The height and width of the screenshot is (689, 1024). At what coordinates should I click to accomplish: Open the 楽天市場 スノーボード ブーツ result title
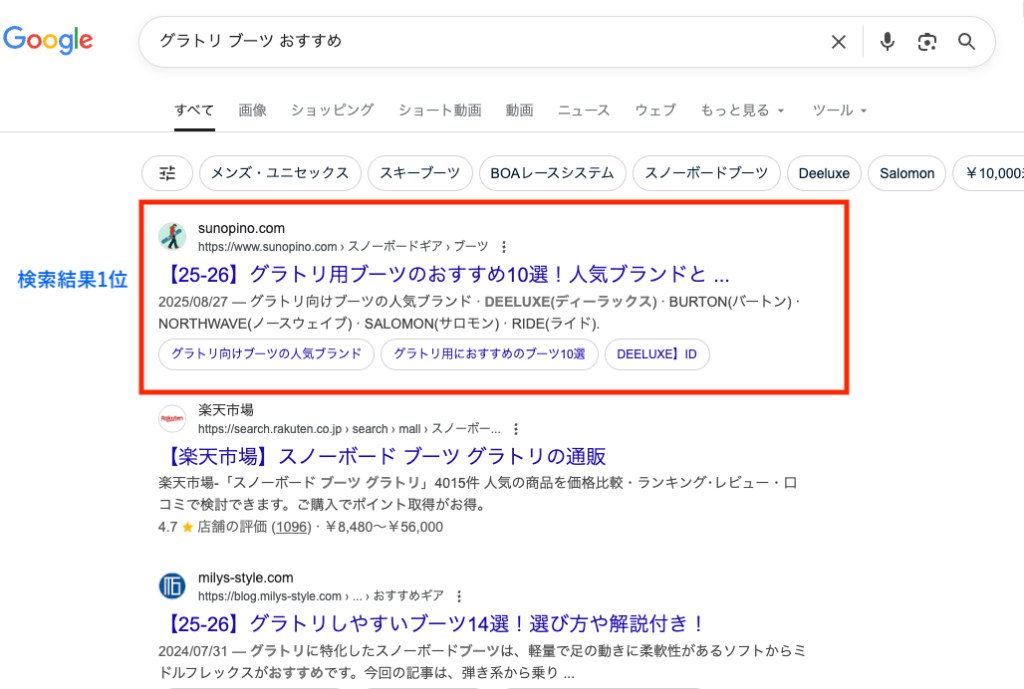(383, 457)
